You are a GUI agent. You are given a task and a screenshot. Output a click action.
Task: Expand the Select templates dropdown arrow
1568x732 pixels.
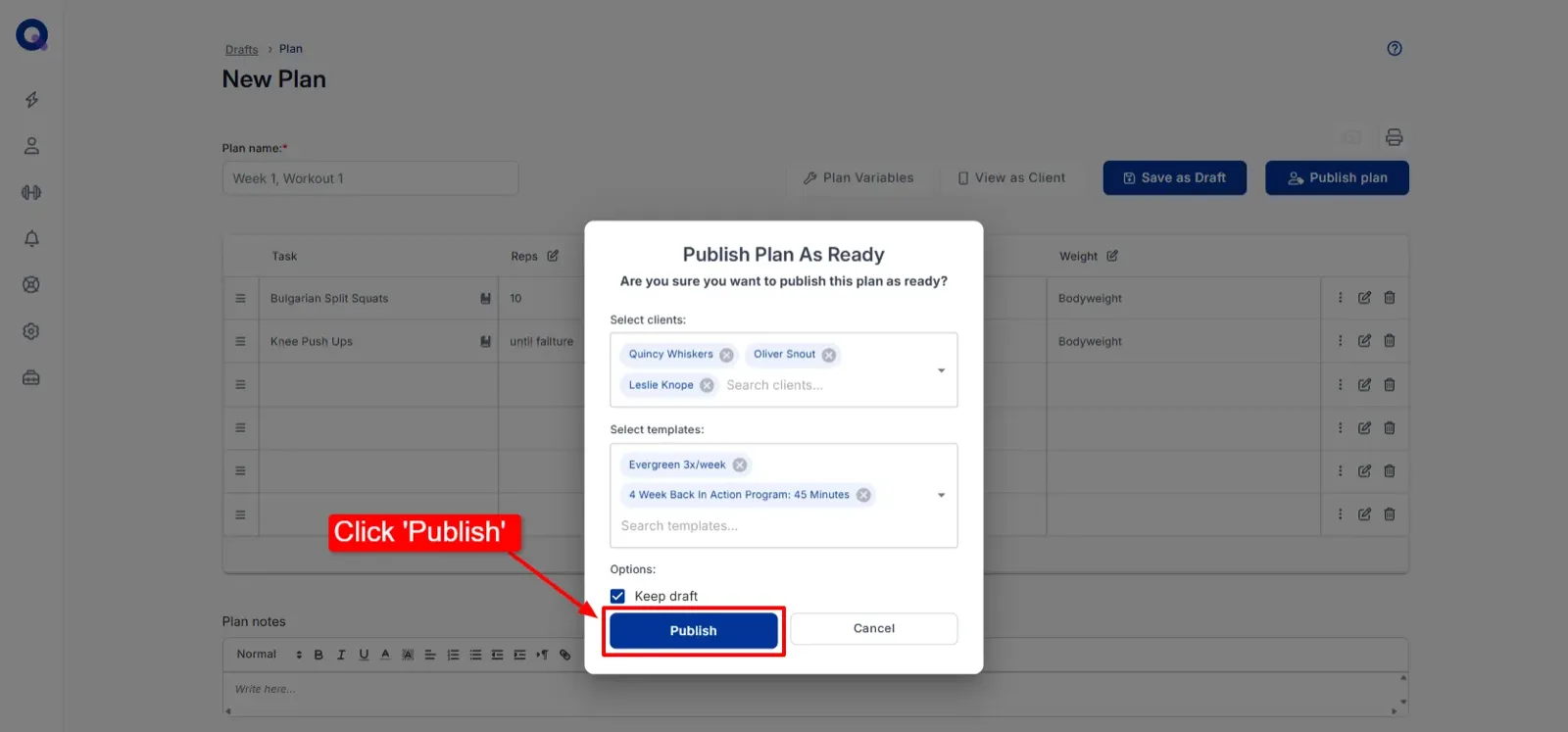(941, 495)
